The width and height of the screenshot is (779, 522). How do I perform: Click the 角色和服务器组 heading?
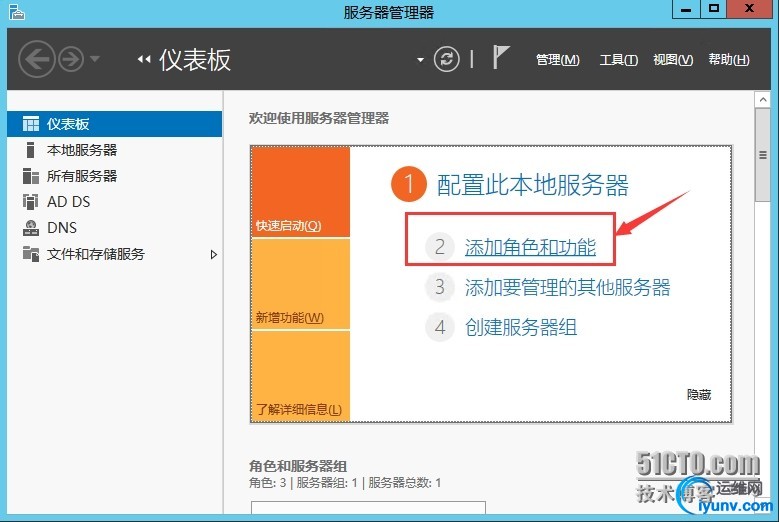298,466
